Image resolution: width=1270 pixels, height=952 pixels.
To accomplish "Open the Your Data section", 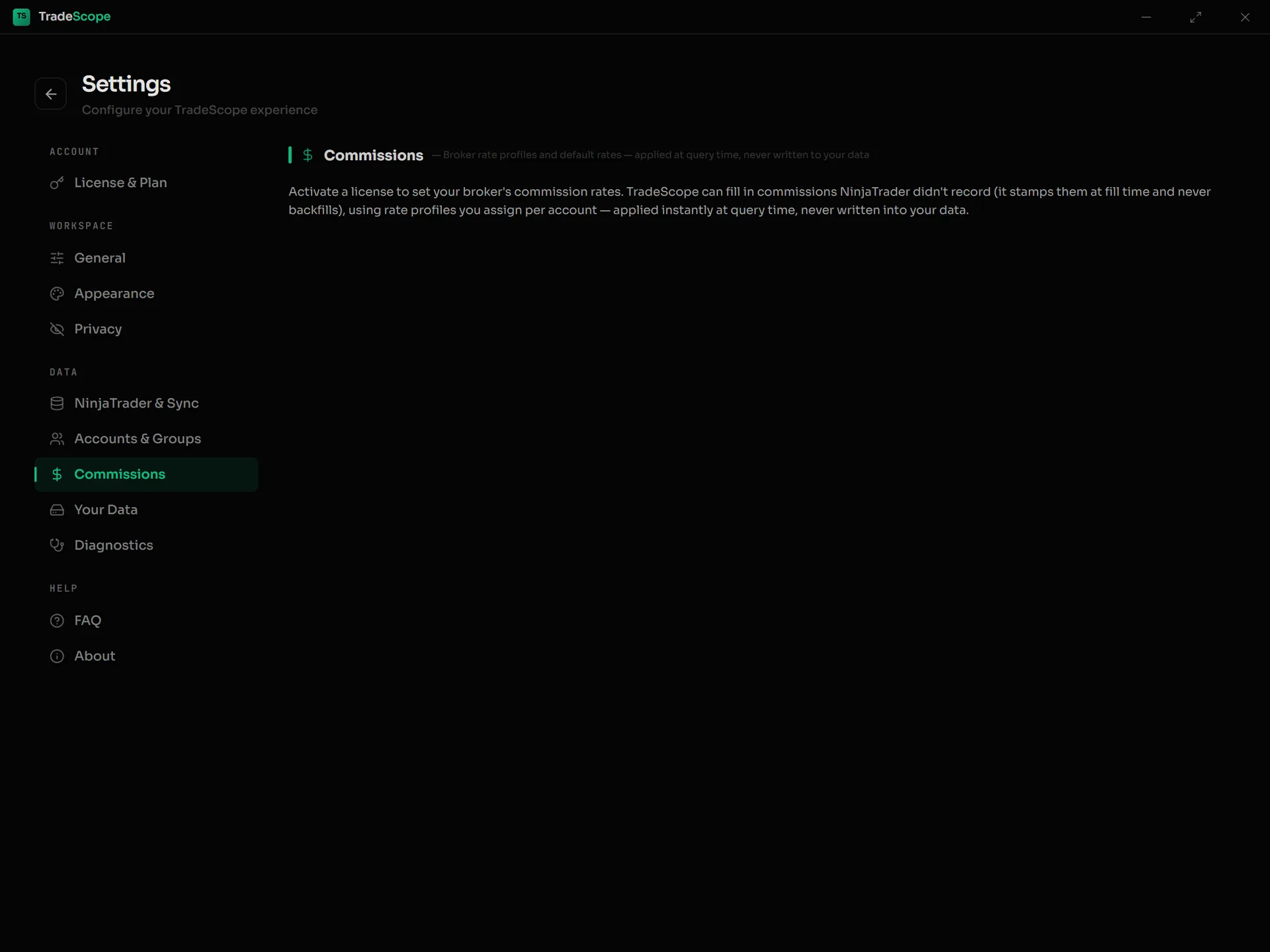I will pyautogui.click(x=146, y=510).
